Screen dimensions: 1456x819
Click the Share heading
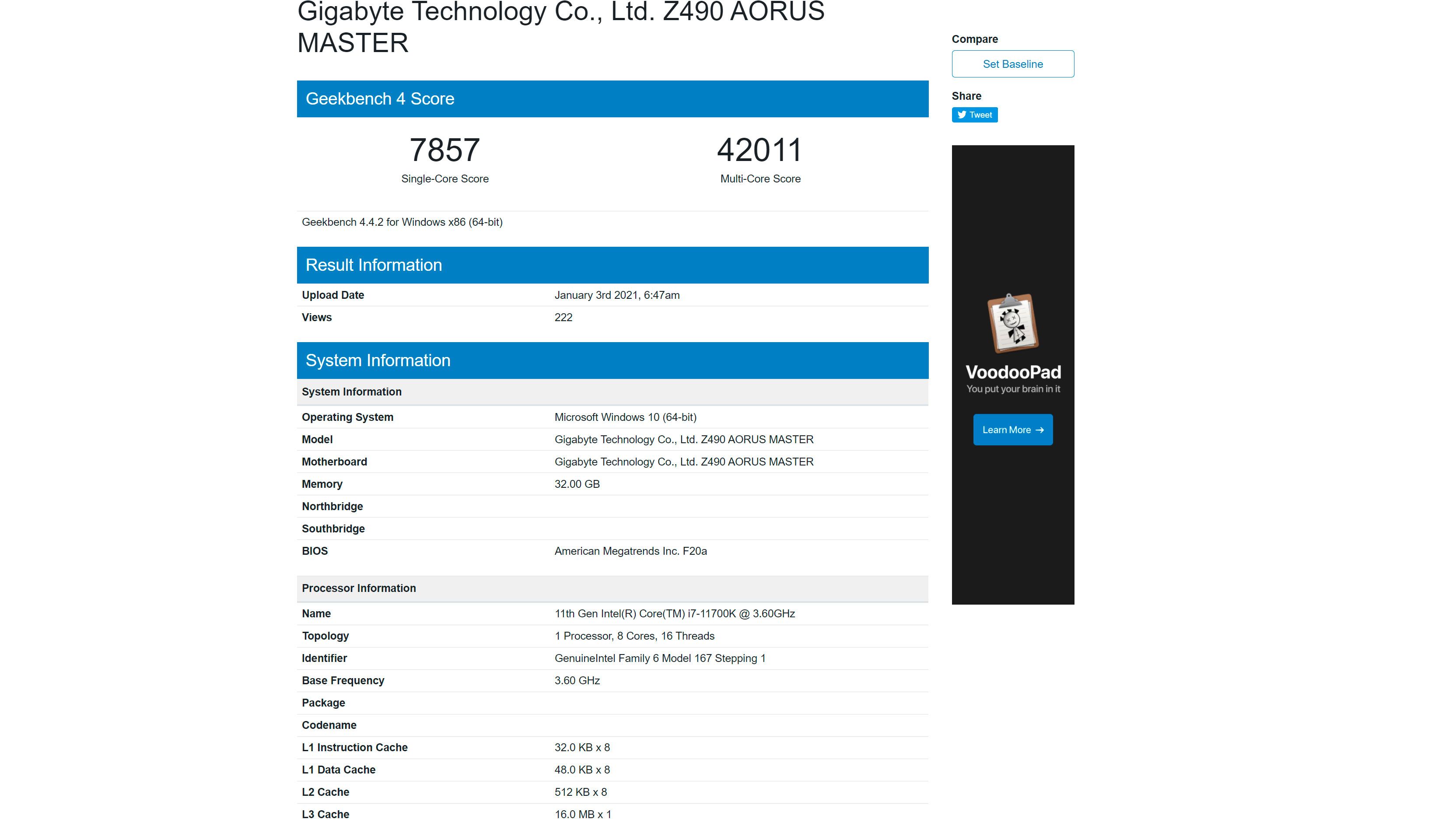[x=966, y=96]
